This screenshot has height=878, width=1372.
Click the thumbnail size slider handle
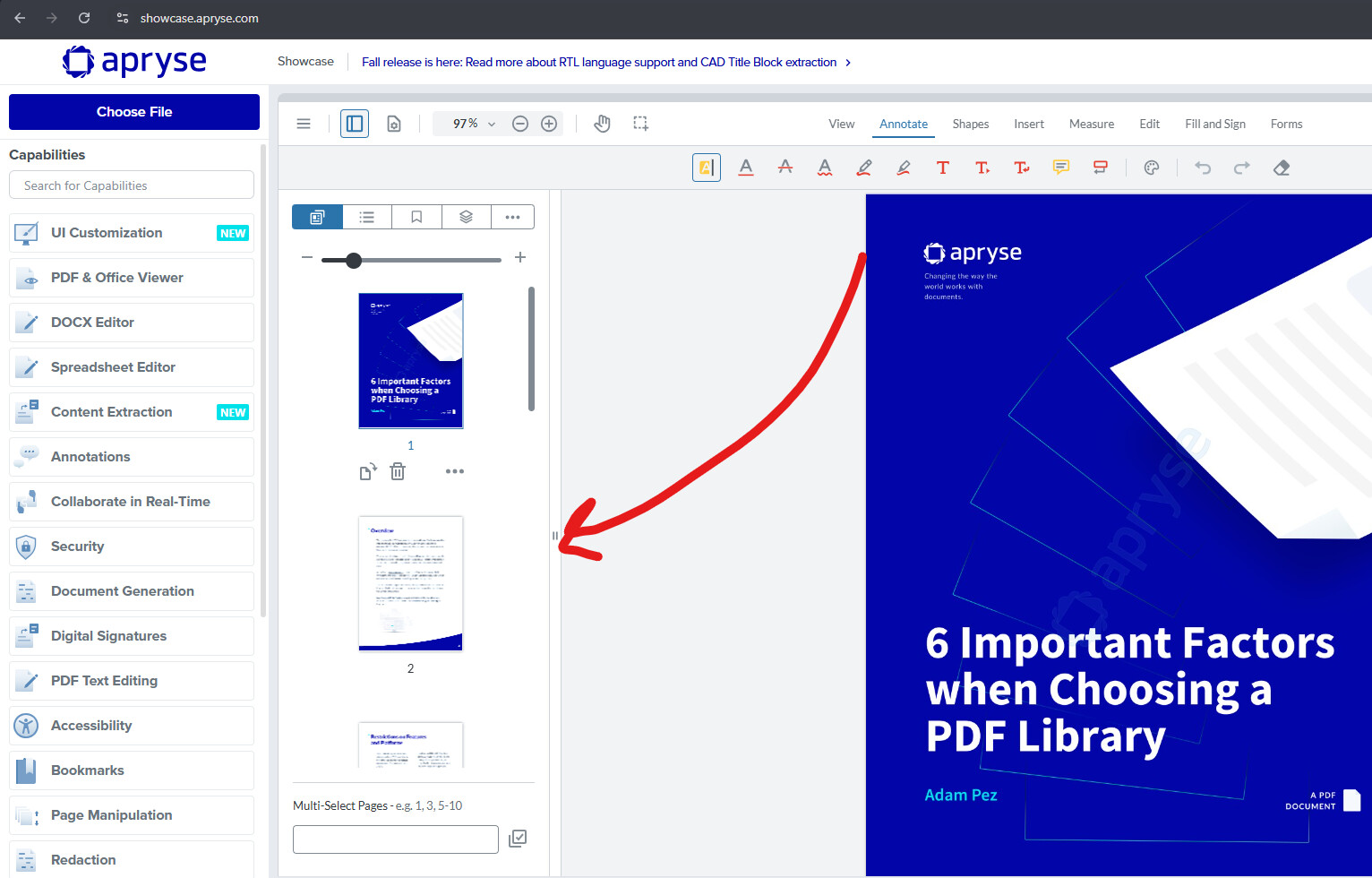(x=354, y=260)
